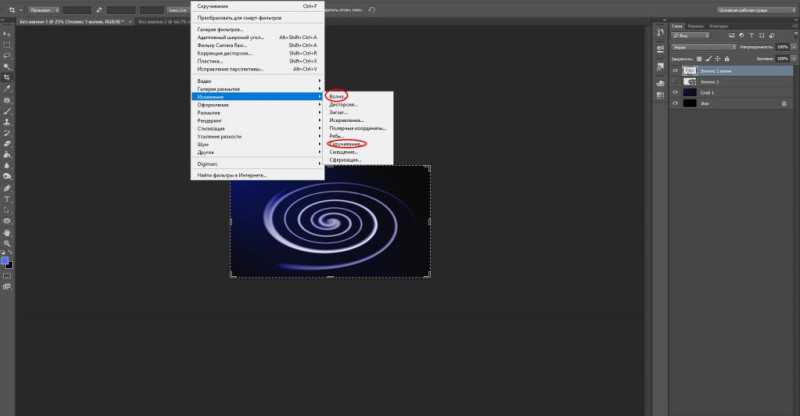Switch to the Контуры tab
Screen dimensions: 800x416
718,26
